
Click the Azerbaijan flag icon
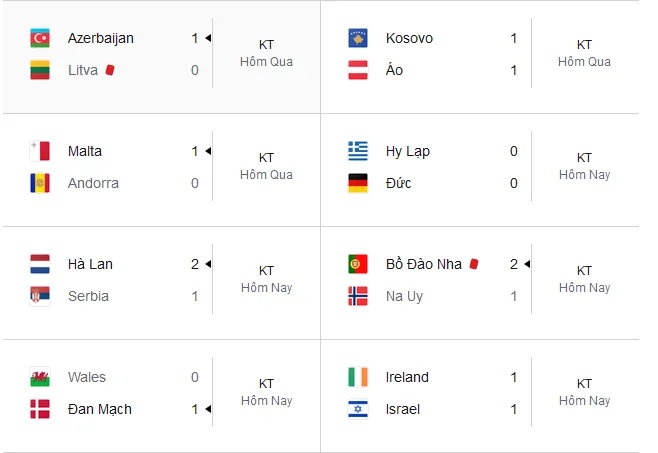[40, 38]
